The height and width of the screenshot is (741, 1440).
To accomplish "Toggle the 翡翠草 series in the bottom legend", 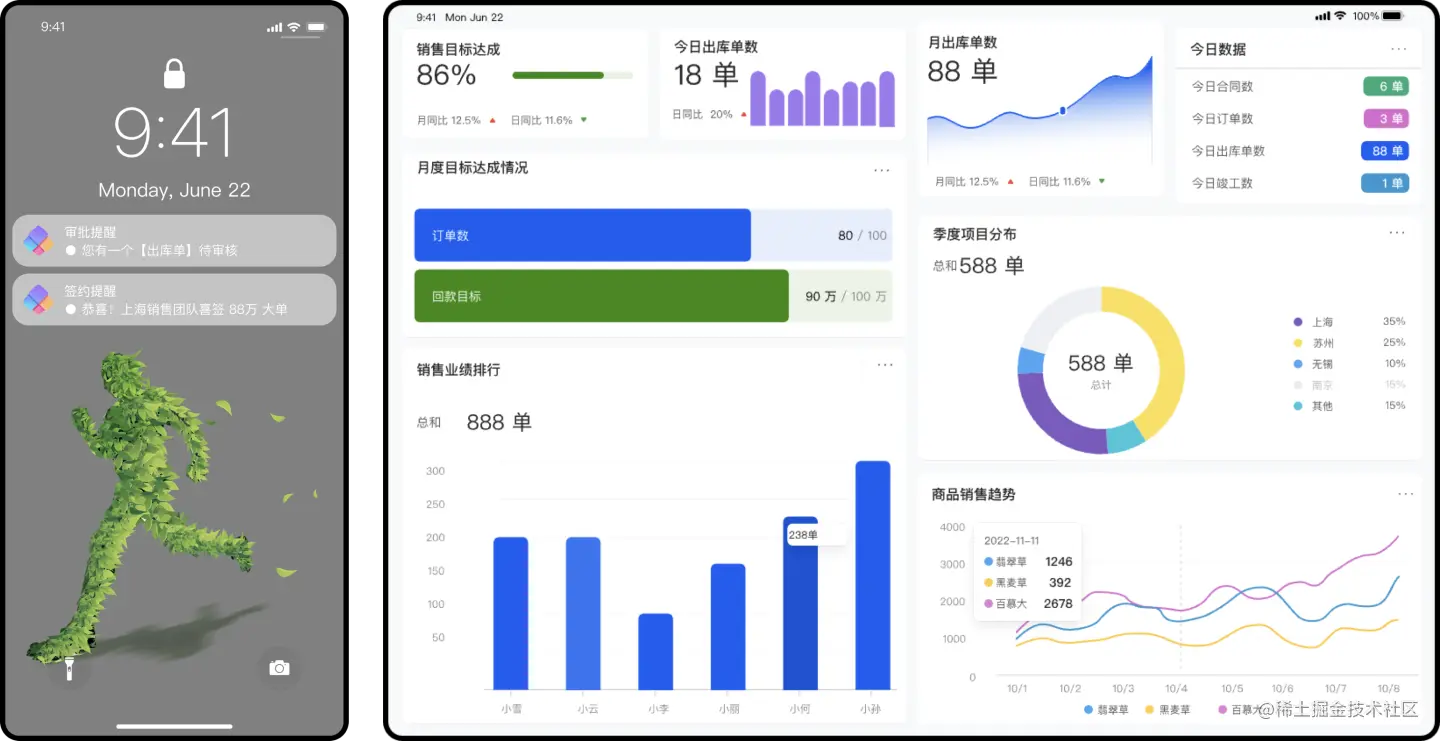I will pos(1106,710).
